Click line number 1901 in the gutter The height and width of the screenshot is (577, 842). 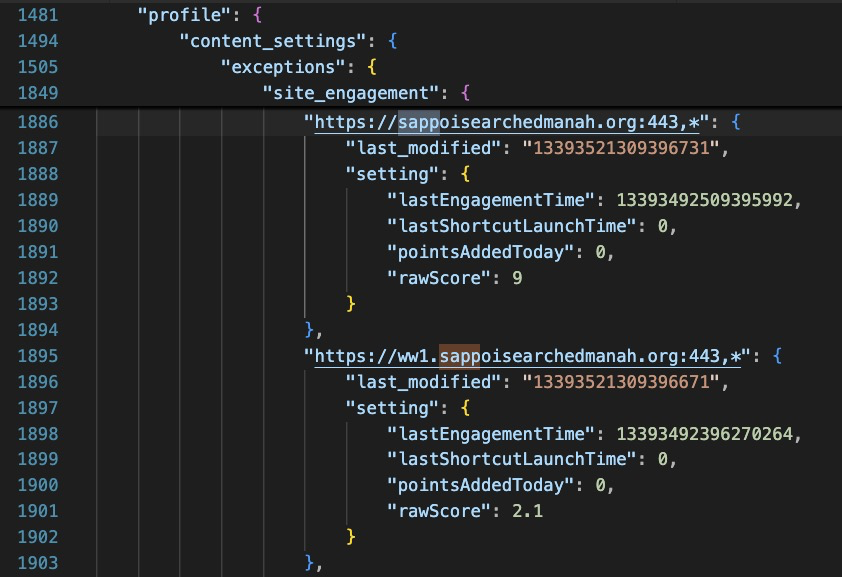(38, 511)
